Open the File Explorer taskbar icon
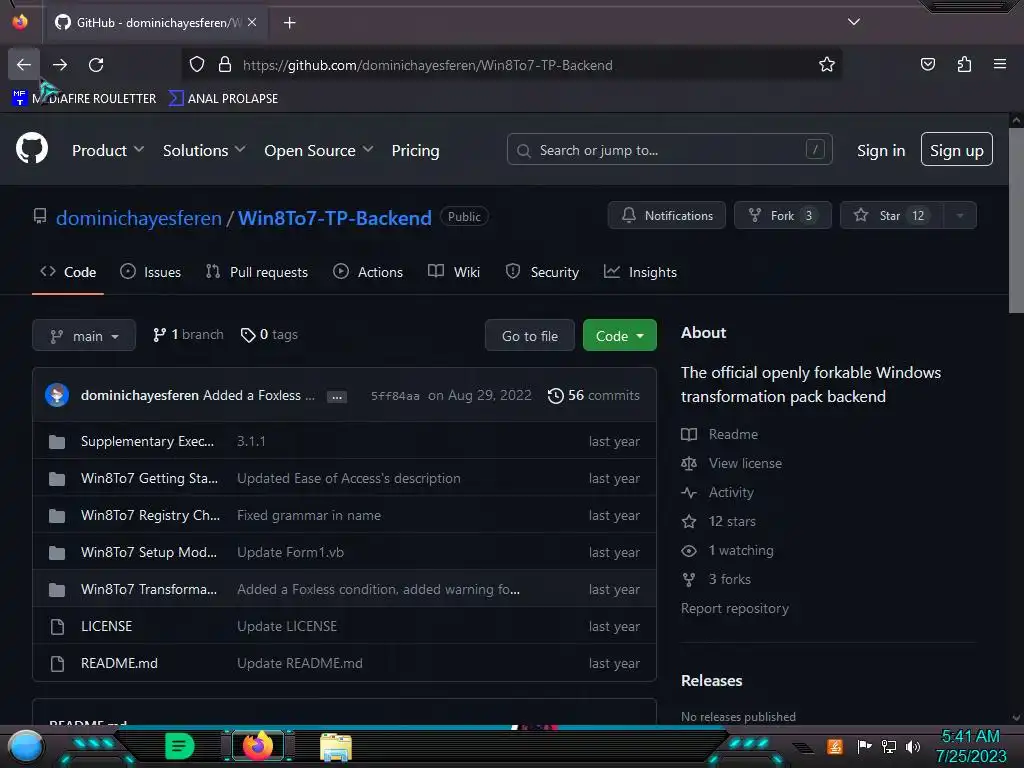The width and height of the screenshot is (1024, 768). coord(336,746)
